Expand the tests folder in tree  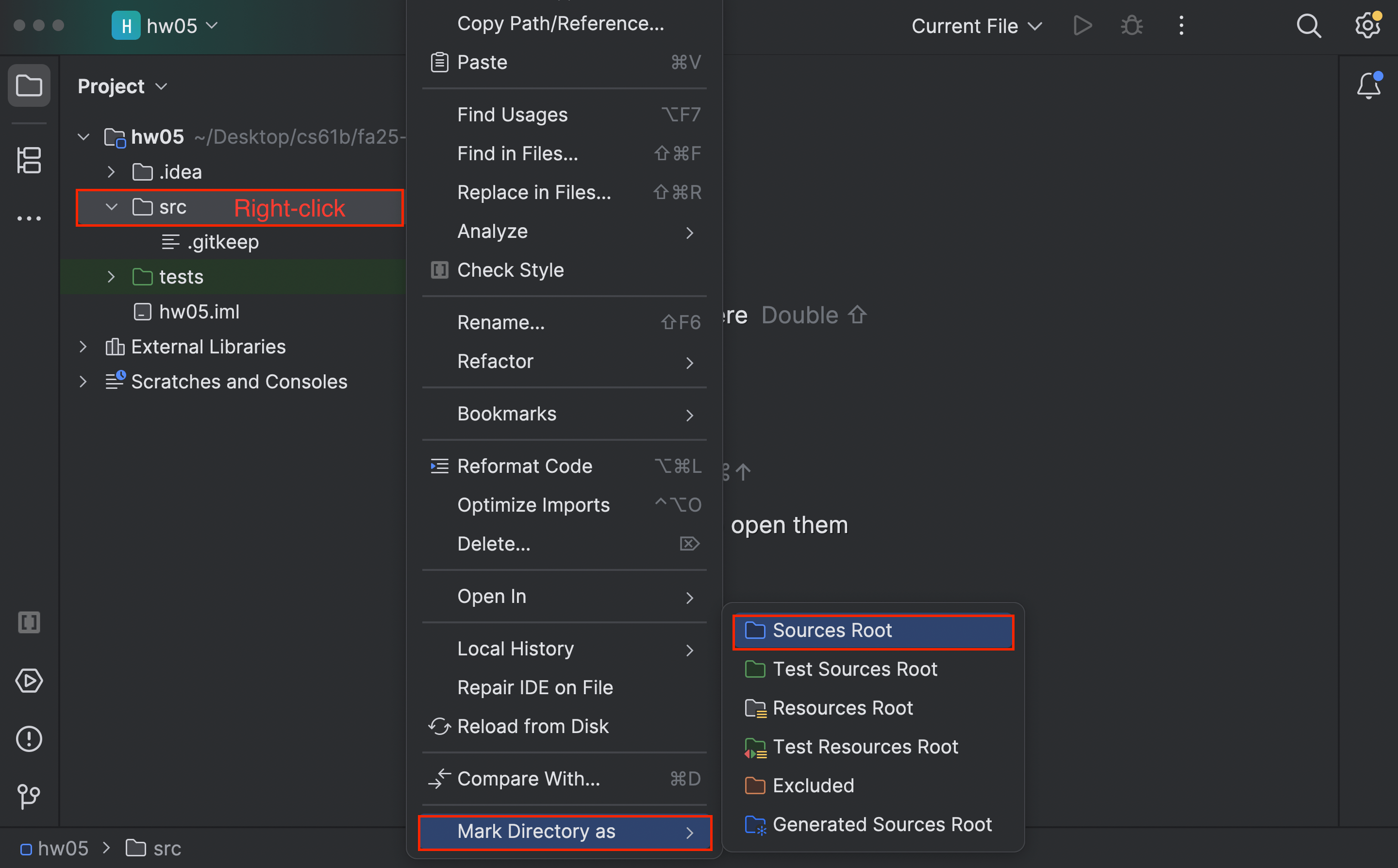[x=111, y=277]
